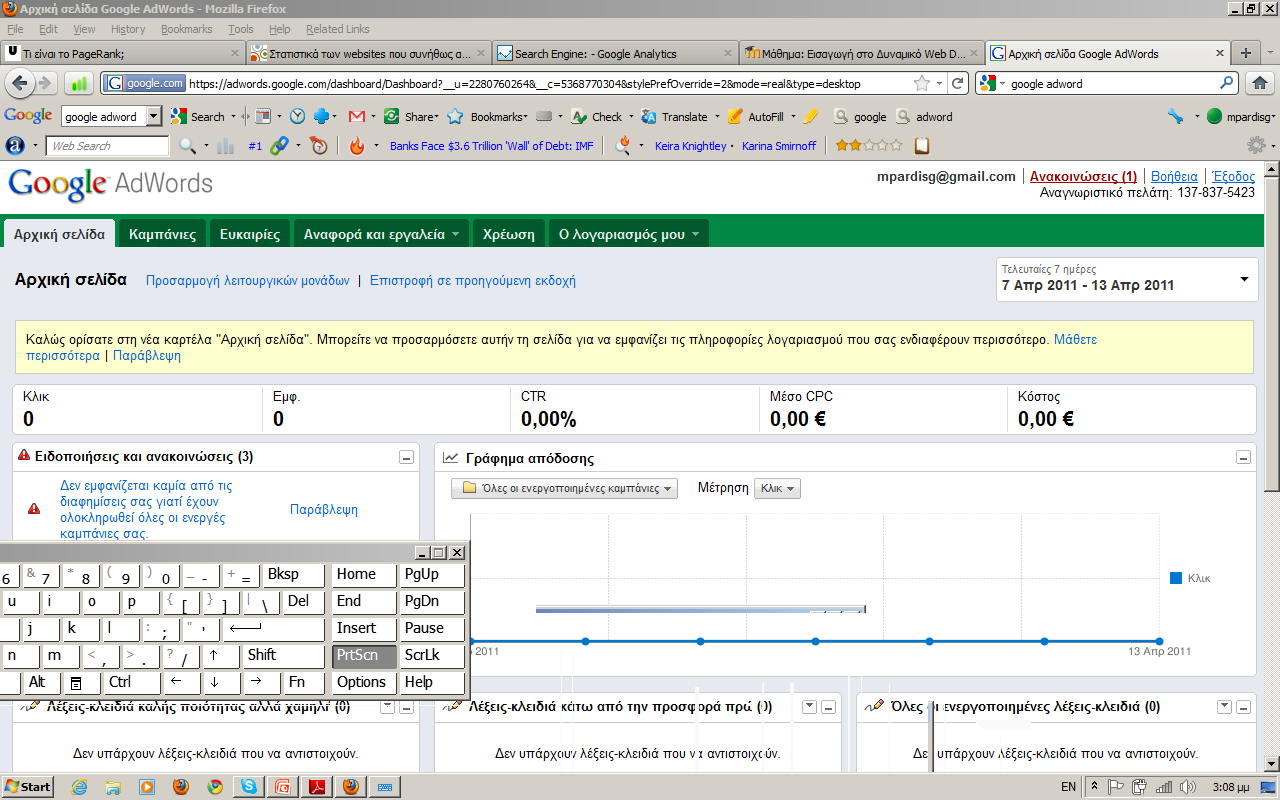Collapse the Γράφημα απόδοσης panel

click(x=1243, y=458)
